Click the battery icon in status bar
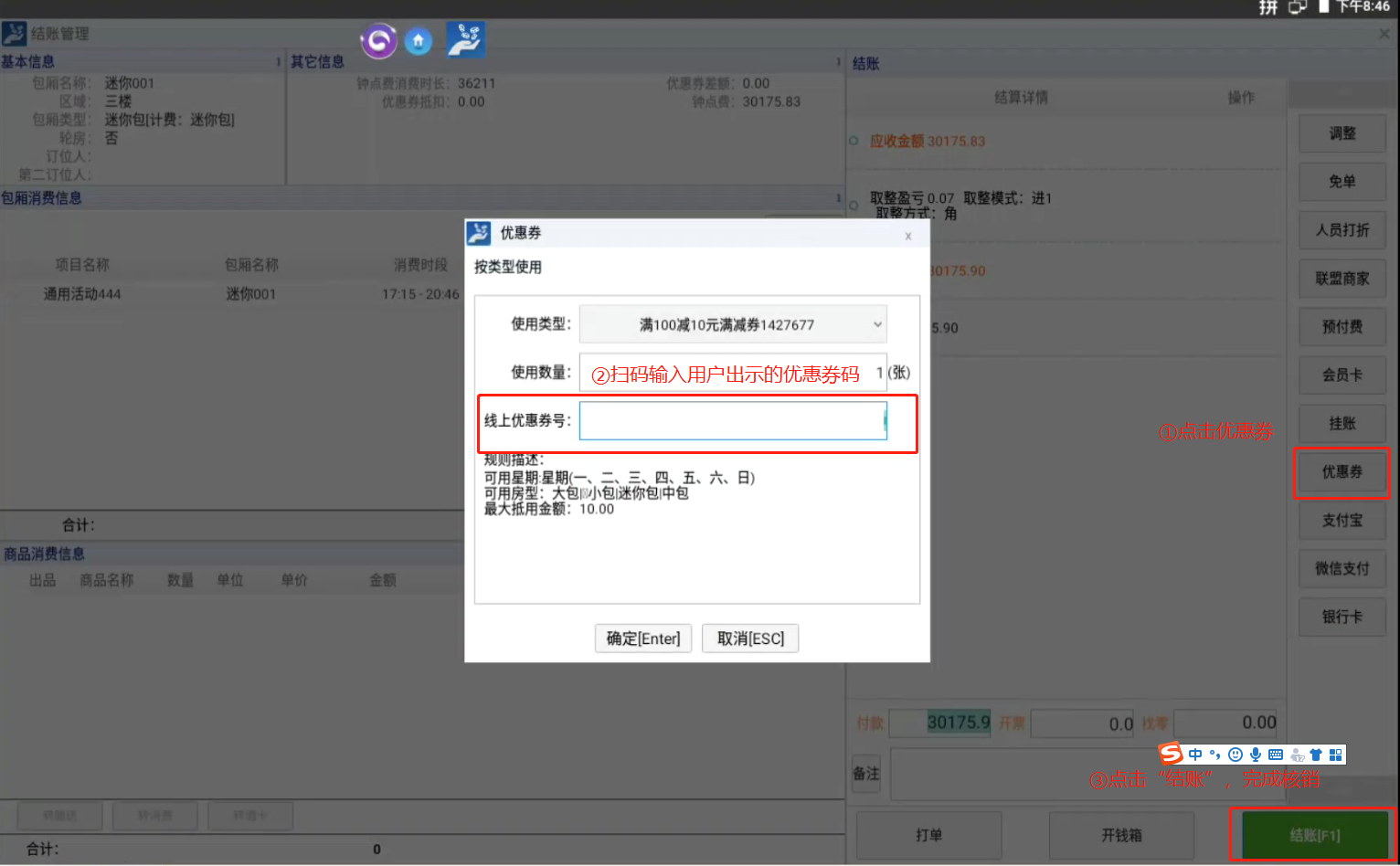This screenshot has height=866, width=1400. pos(1323,7)
